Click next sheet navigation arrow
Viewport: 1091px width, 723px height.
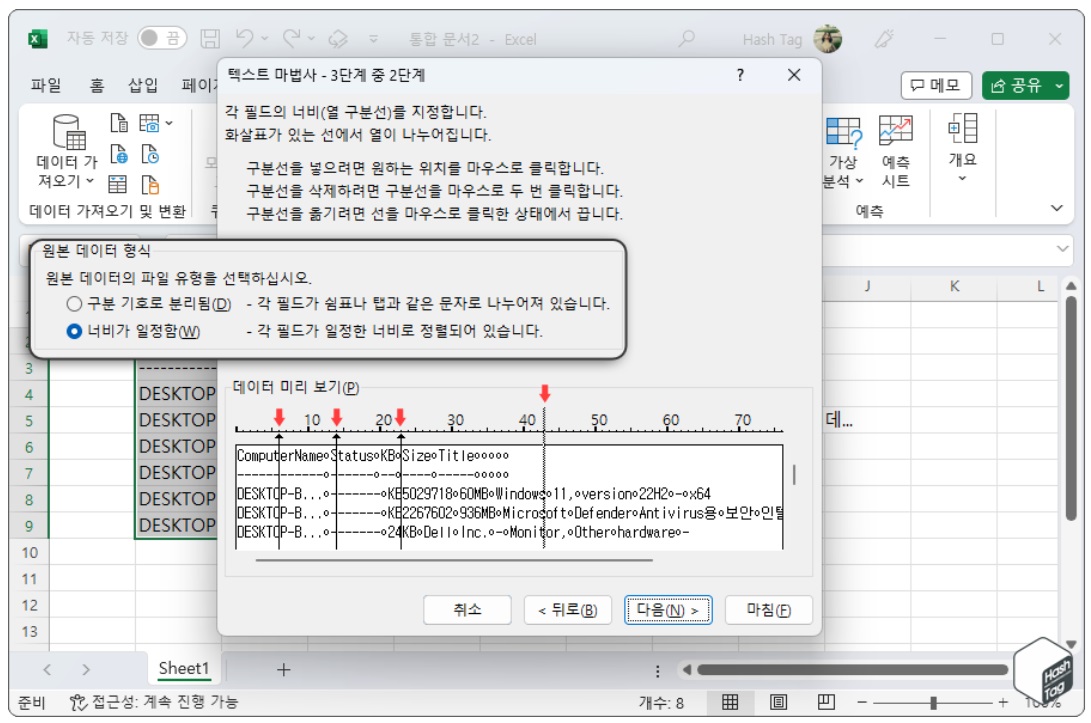(86, 669)
